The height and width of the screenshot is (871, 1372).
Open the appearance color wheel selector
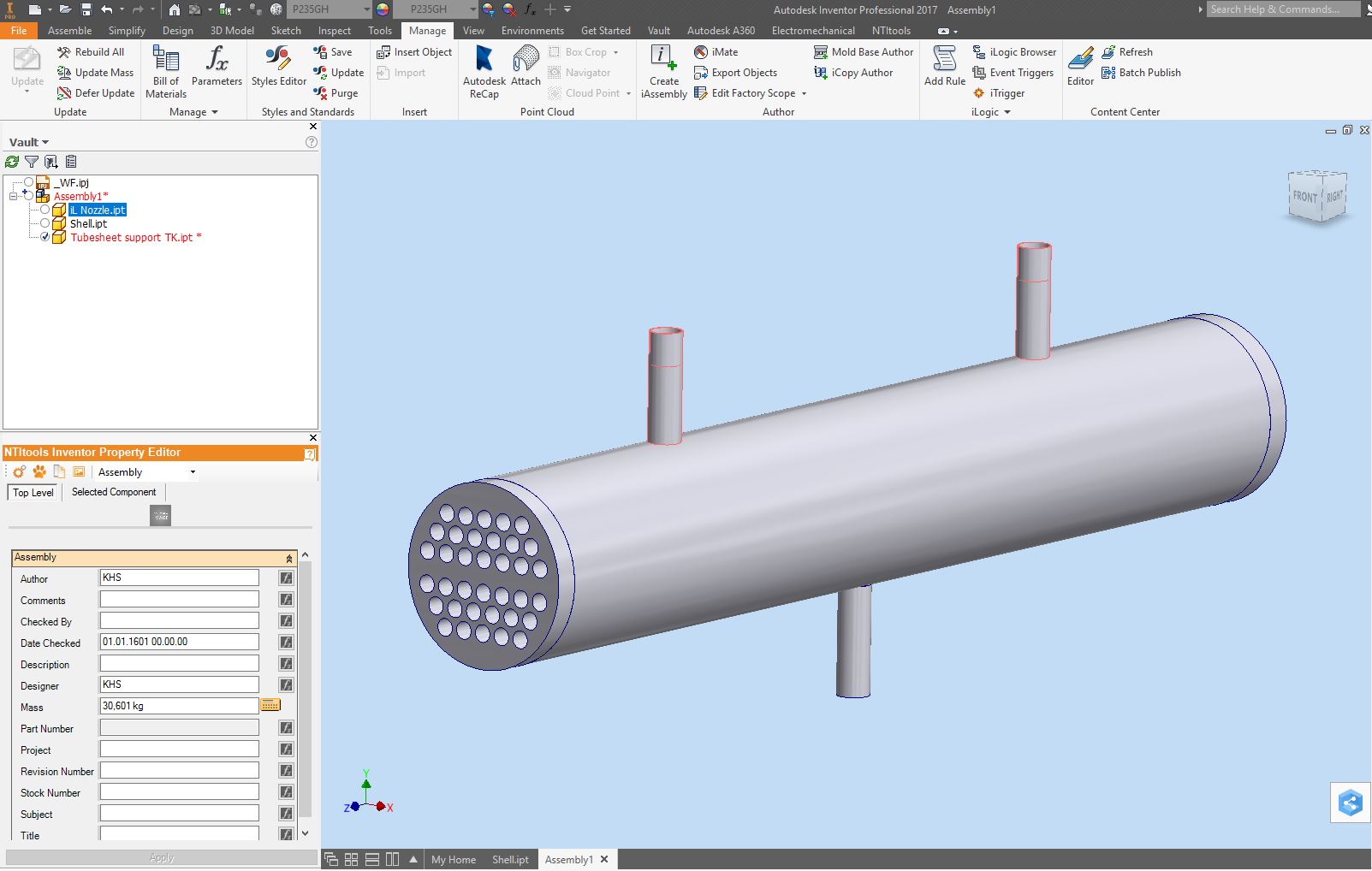(383, 9)
